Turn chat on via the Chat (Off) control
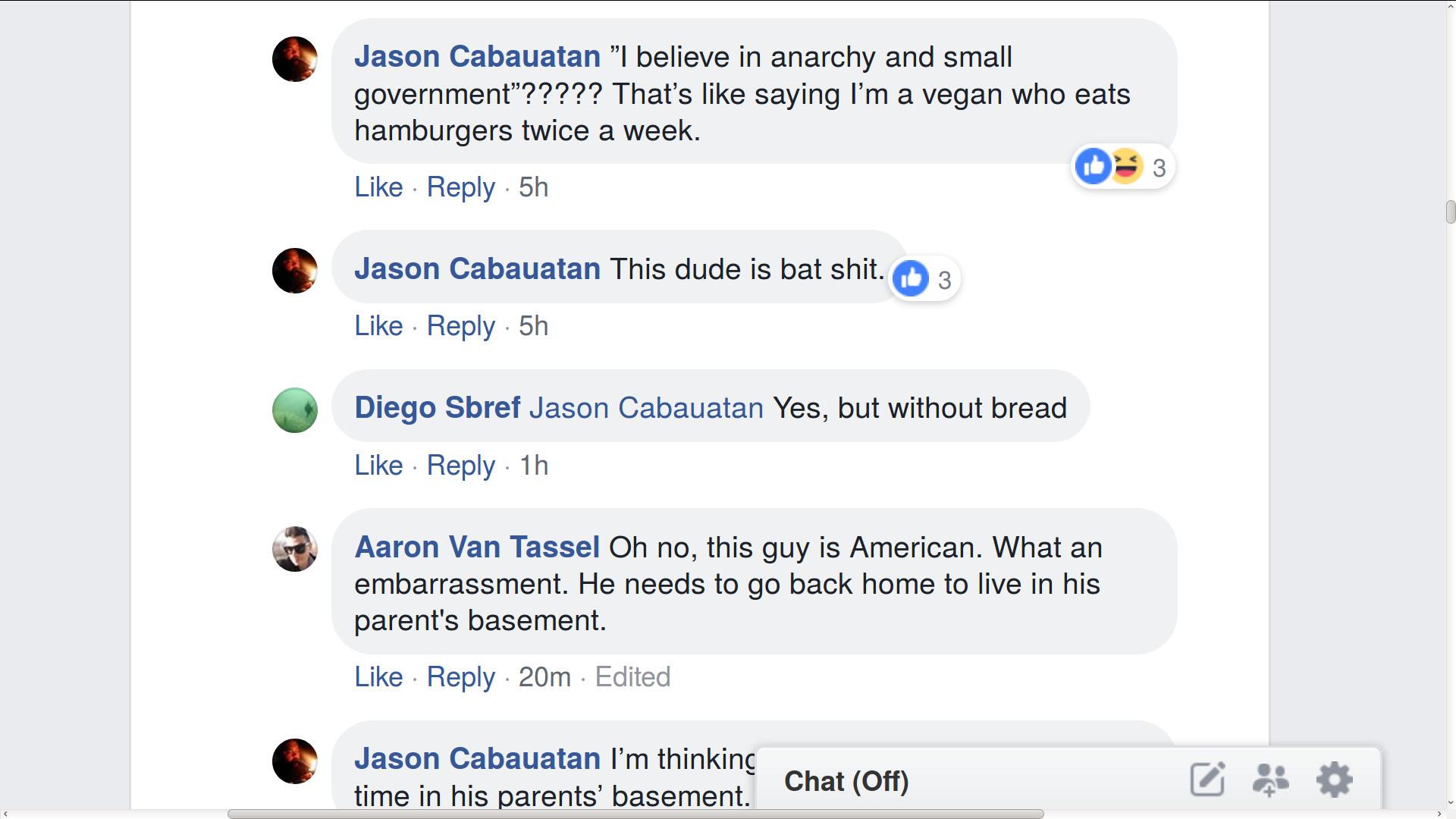The height and width of the screenshot is (819, 1456). pyautogui.click(x=846, y=781)
